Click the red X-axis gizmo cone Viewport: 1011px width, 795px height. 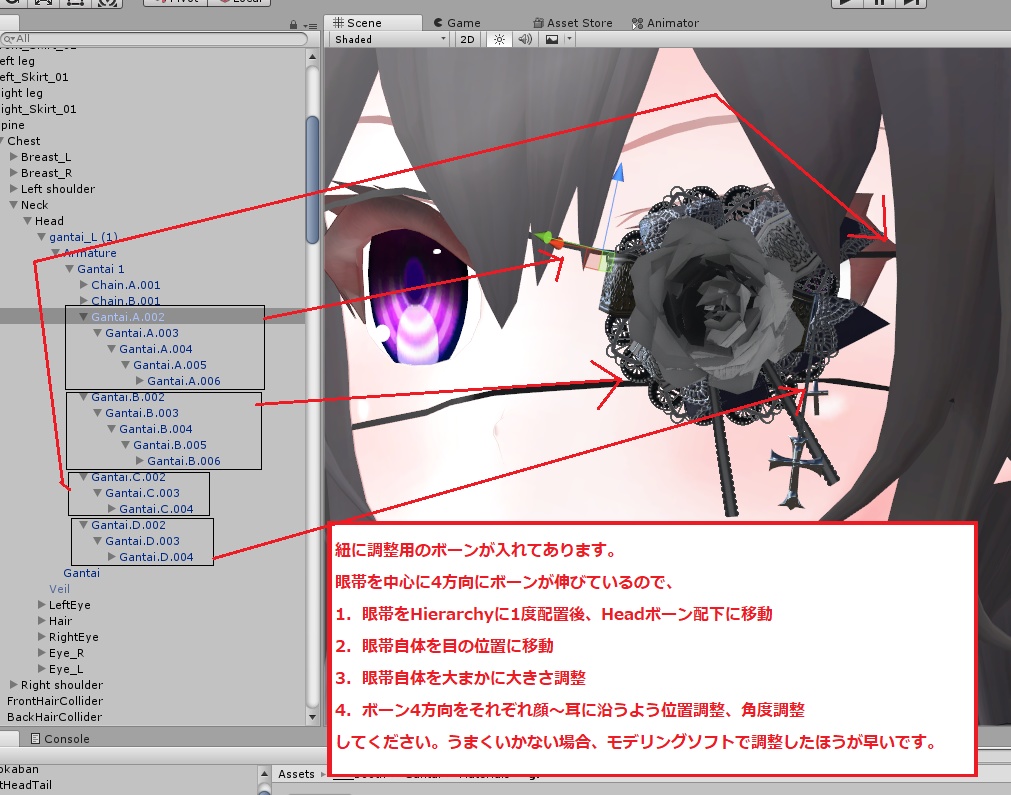pos(556,244)
